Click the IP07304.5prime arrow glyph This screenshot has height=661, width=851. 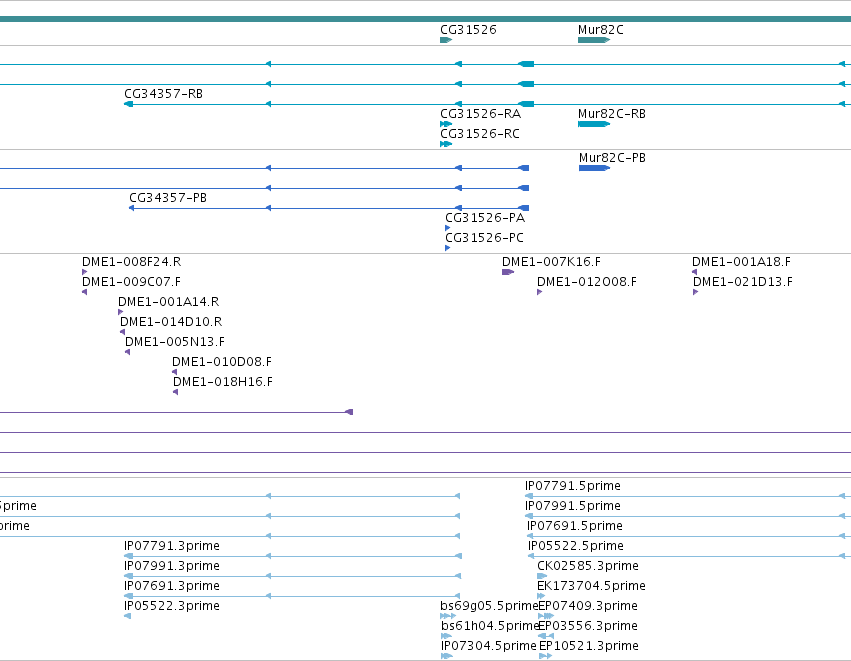(447, 656)
